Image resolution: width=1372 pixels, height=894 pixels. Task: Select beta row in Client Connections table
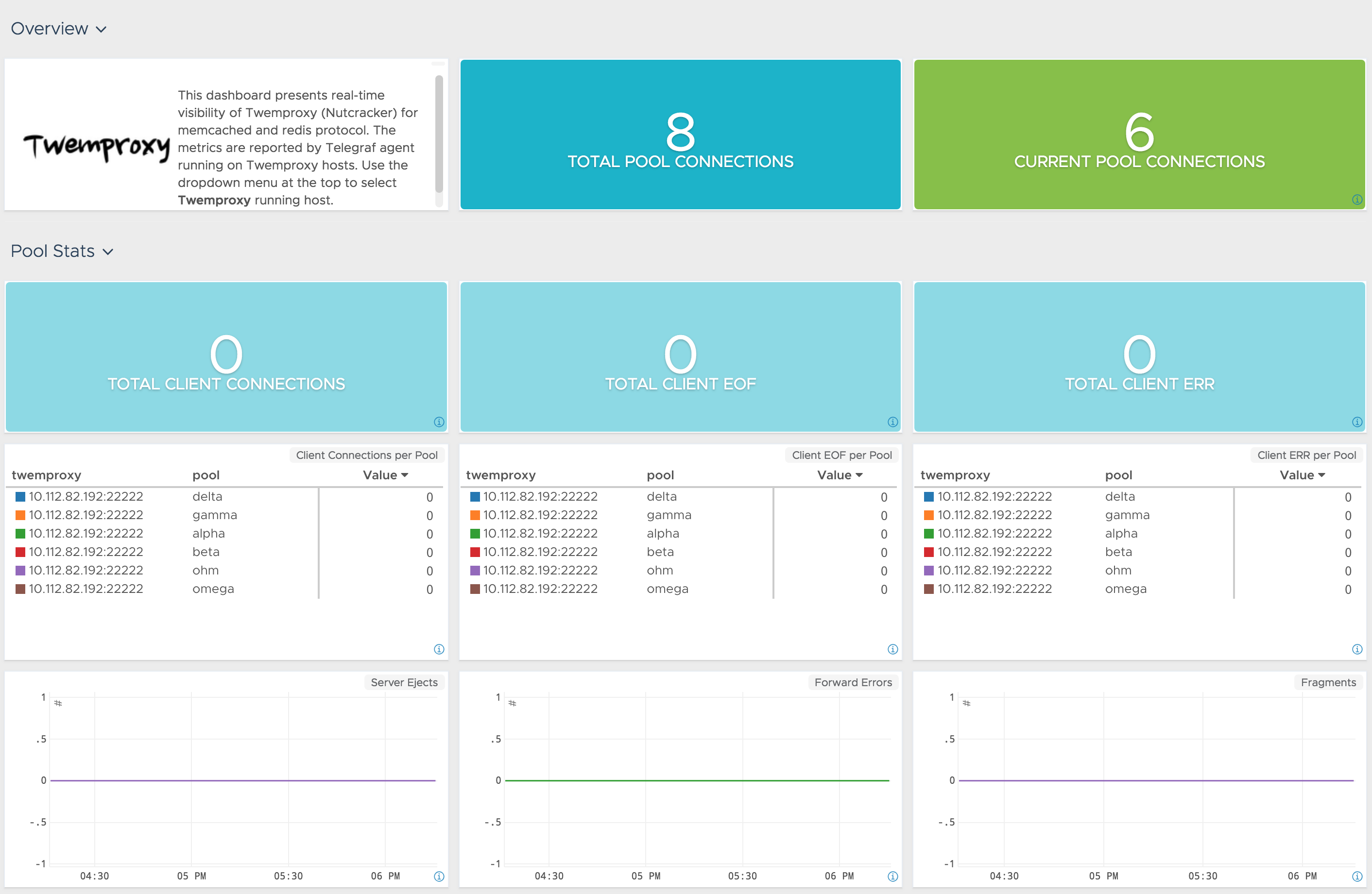pyautogui.click(x=225, y=552)
